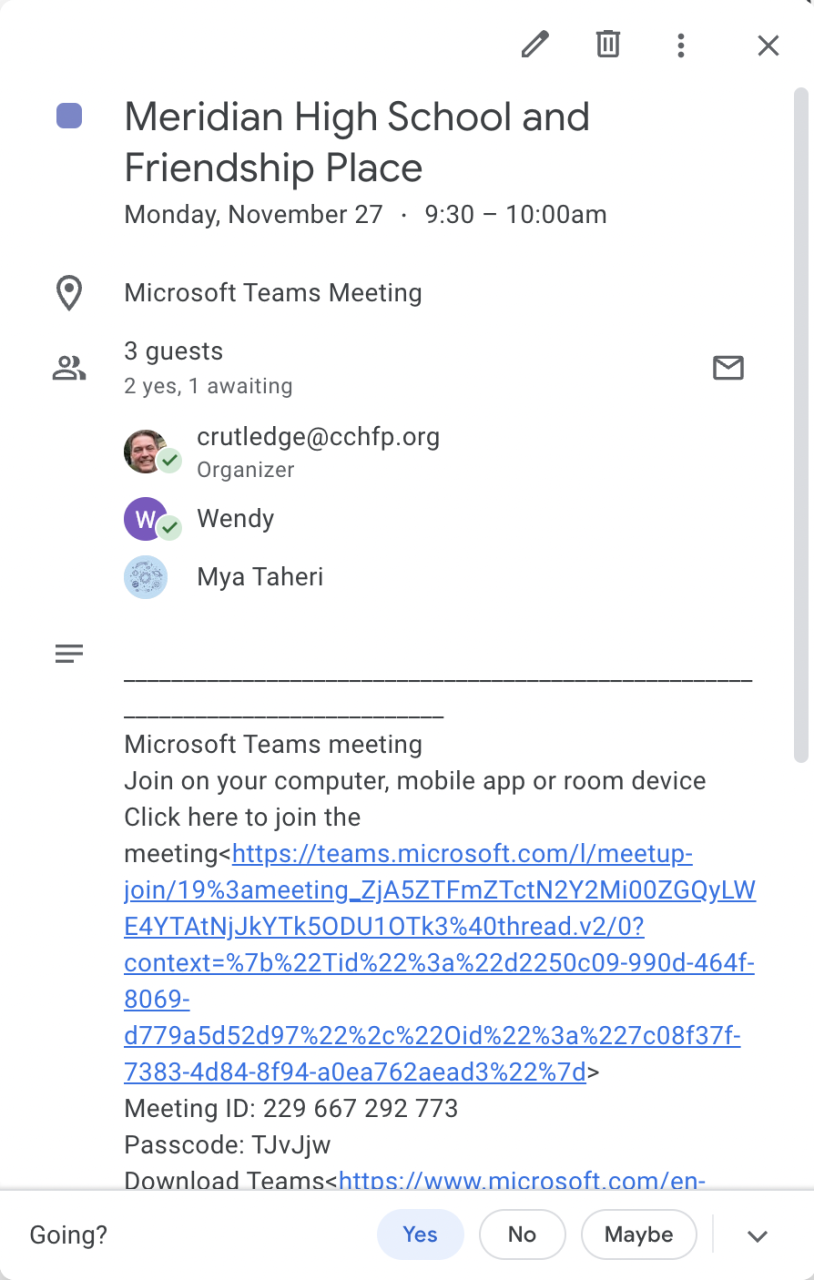Delete the event with trash icon

click(x=608, y=45)
